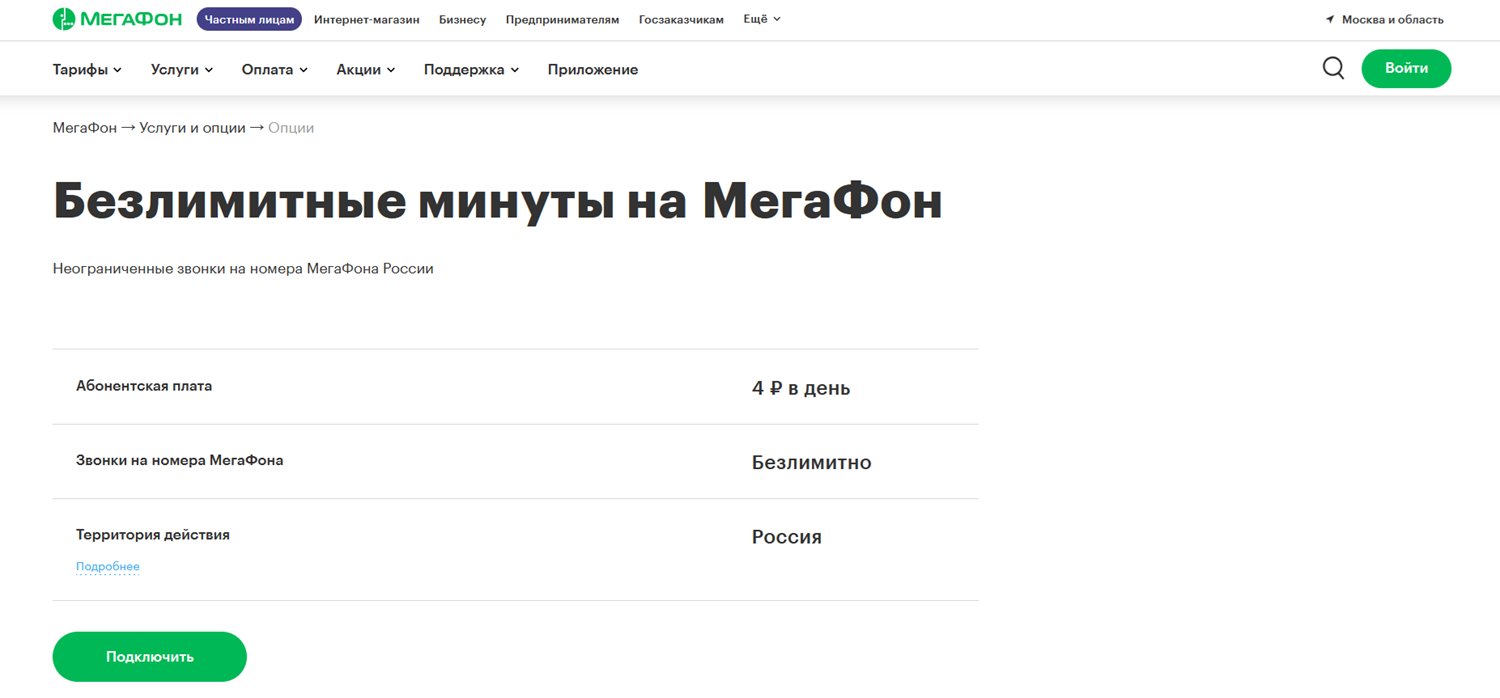Change region Москва и область
This screenshot has width=1500, height=698.
1392,19
